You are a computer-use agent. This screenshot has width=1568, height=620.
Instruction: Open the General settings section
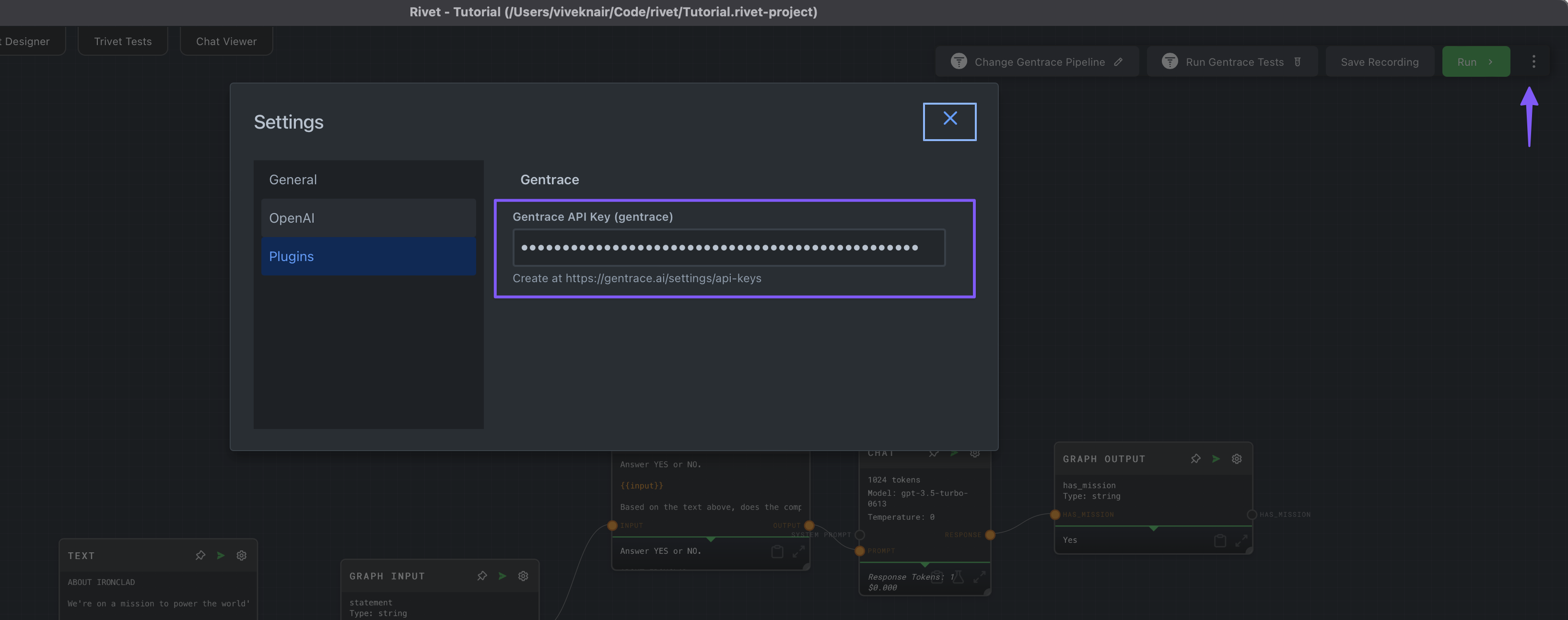[368, 179]
